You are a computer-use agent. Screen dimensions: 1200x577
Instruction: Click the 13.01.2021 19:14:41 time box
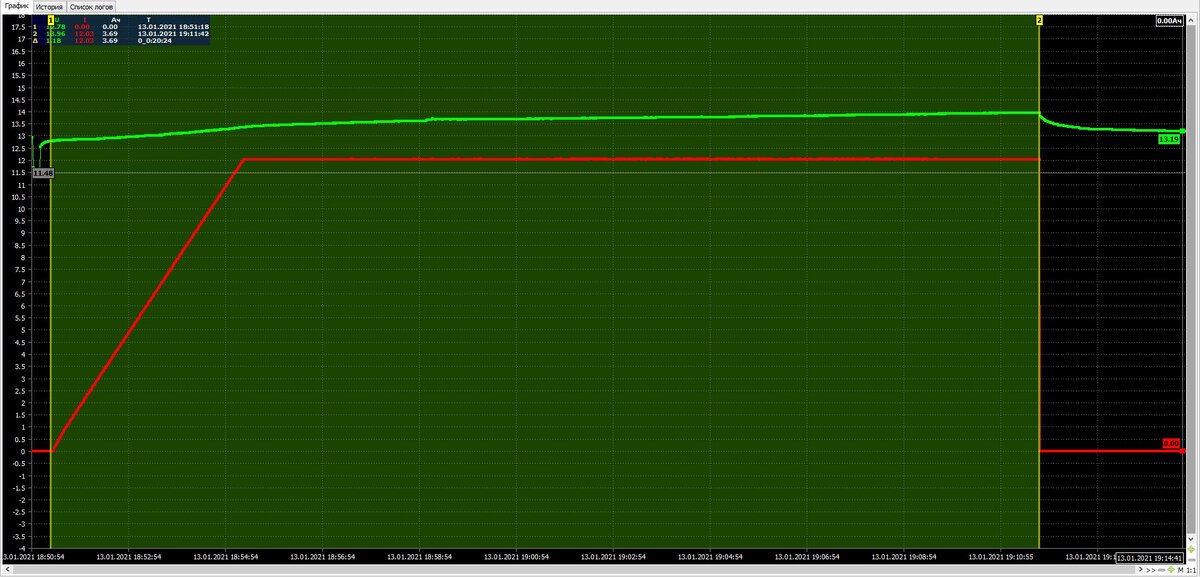coord(1150,558)
